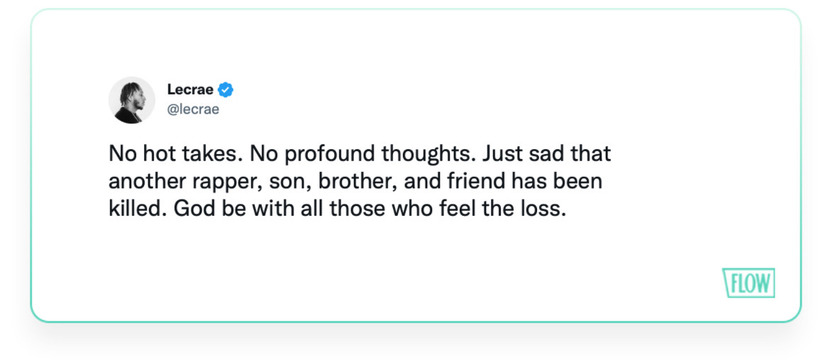
Task: Click the words "Just sad that"
Action: coord(547,154)
